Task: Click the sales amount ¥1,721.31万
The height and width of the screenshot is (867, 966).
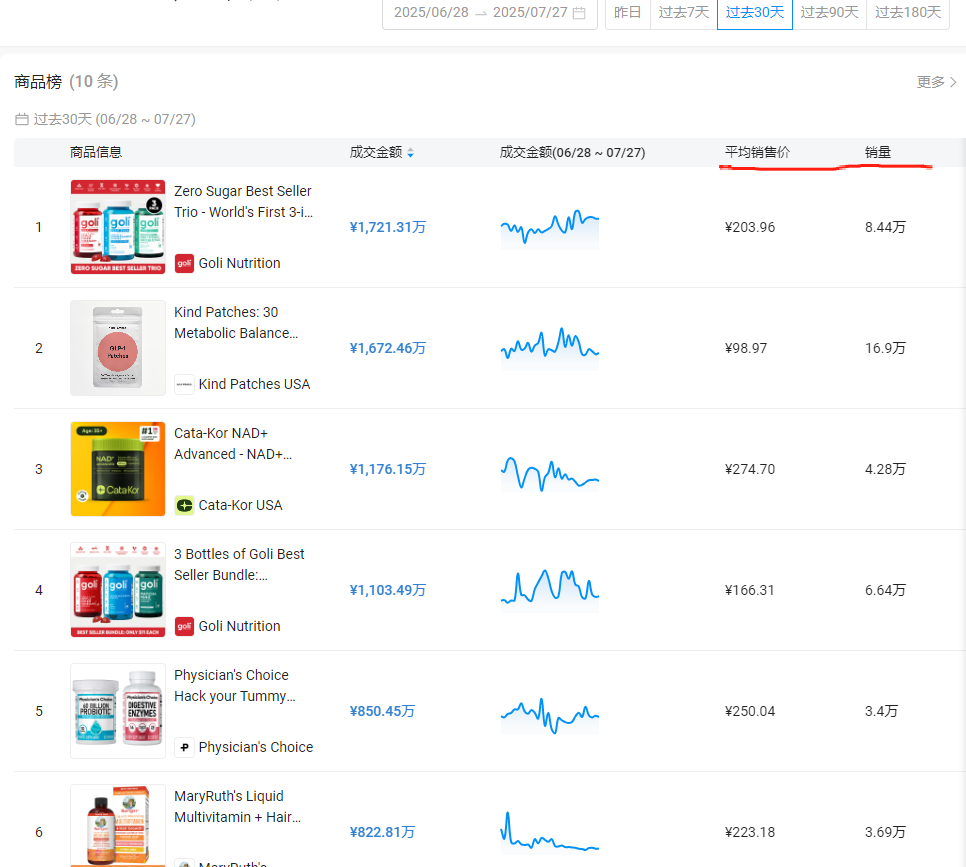Action: tap(388, 227)
